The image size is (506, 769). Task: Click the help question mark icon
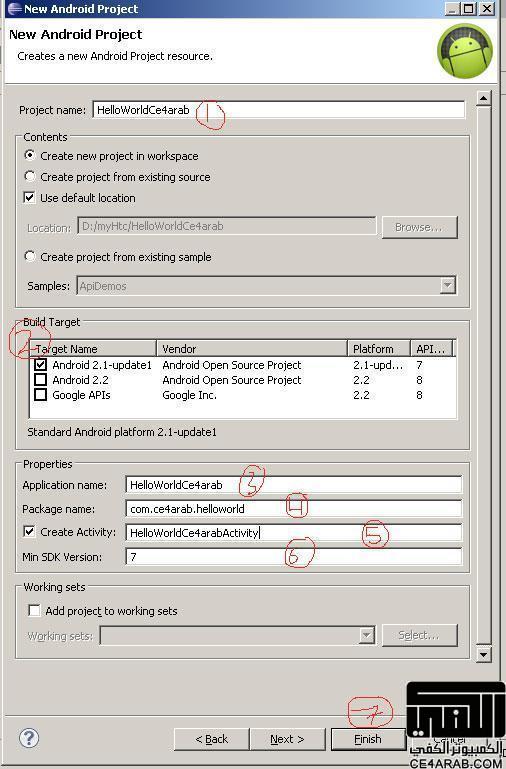[x=28, y=738]
